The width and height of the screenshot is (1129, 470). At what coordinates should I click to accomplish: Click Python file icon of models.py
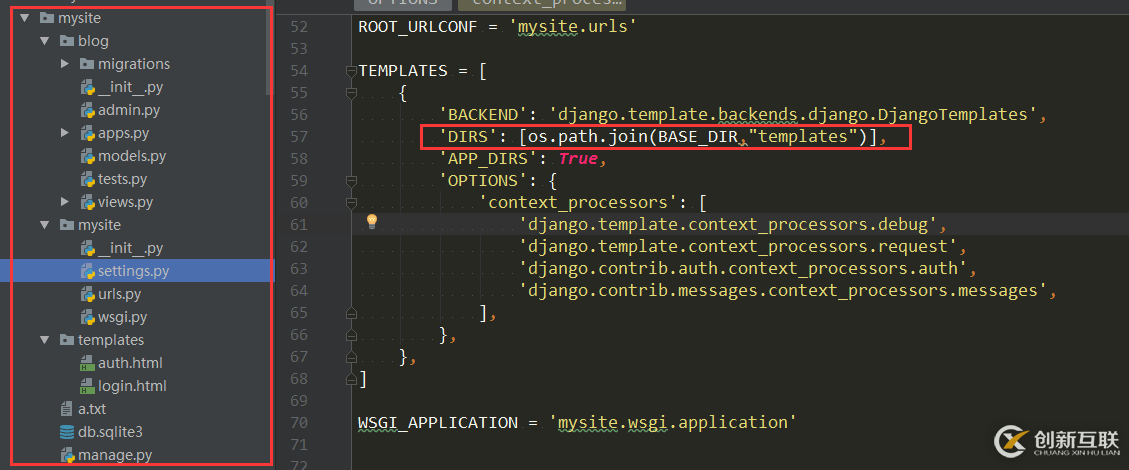(87, 156)
